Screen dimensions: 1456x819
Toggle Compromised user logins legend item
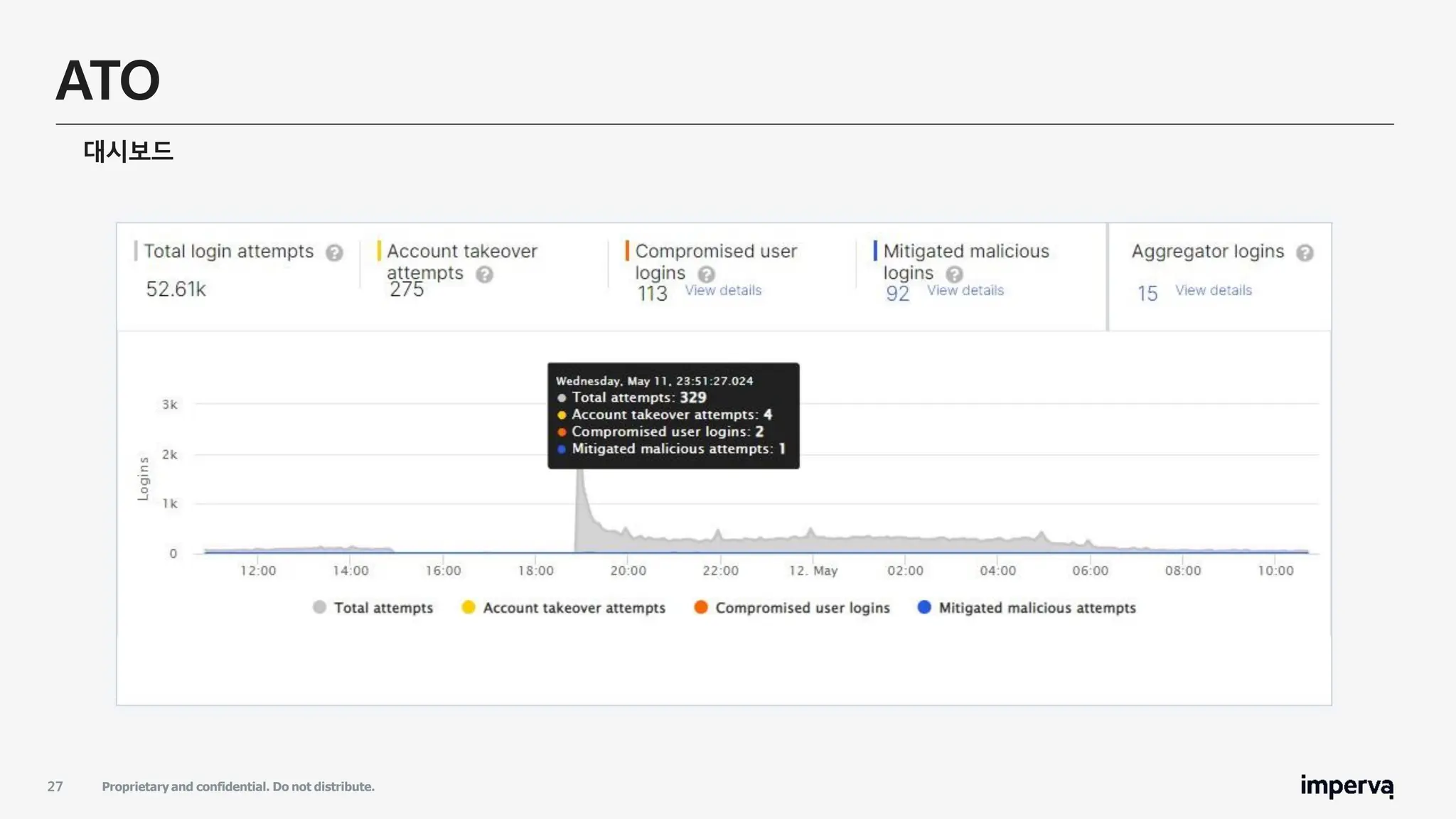[x=802, y=608]
